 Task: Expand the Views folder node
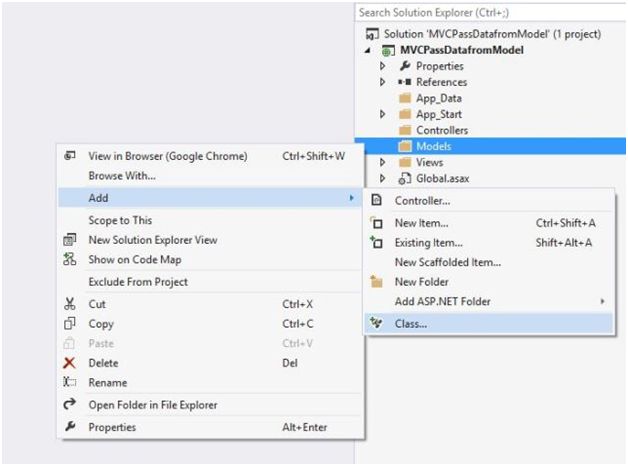(x=382, y=162)
